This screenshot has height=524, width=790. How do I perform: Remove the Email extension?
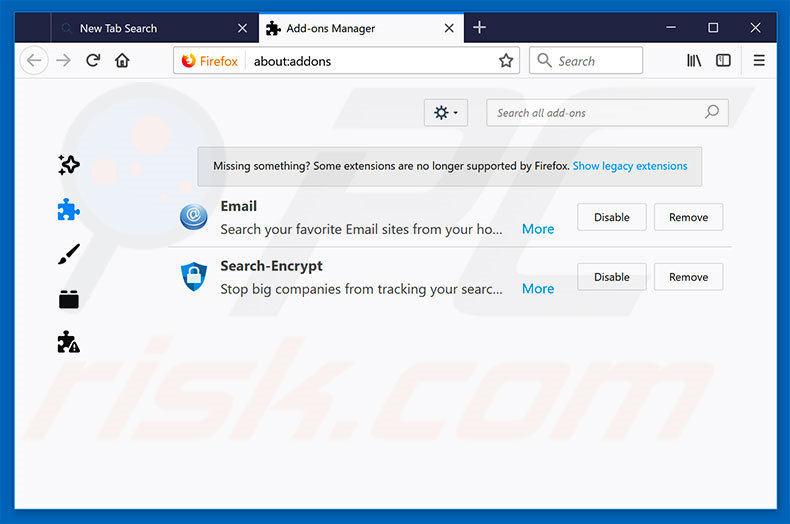point(688,217)
